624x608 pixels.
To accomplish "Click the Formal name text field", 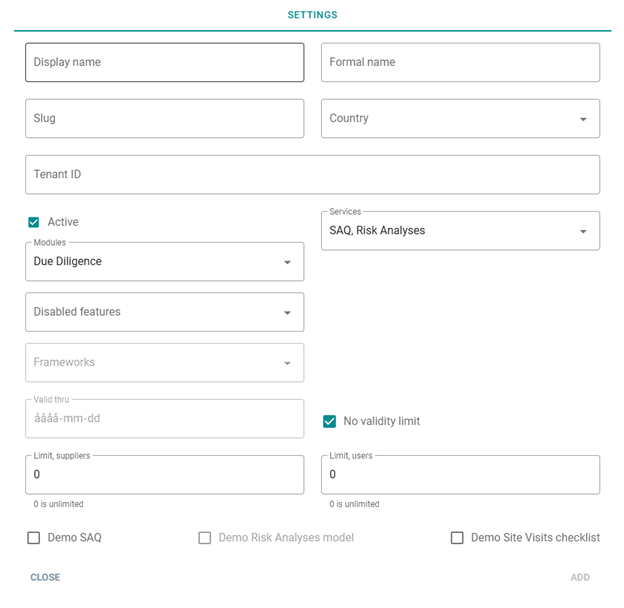I will tap(460, 62).
